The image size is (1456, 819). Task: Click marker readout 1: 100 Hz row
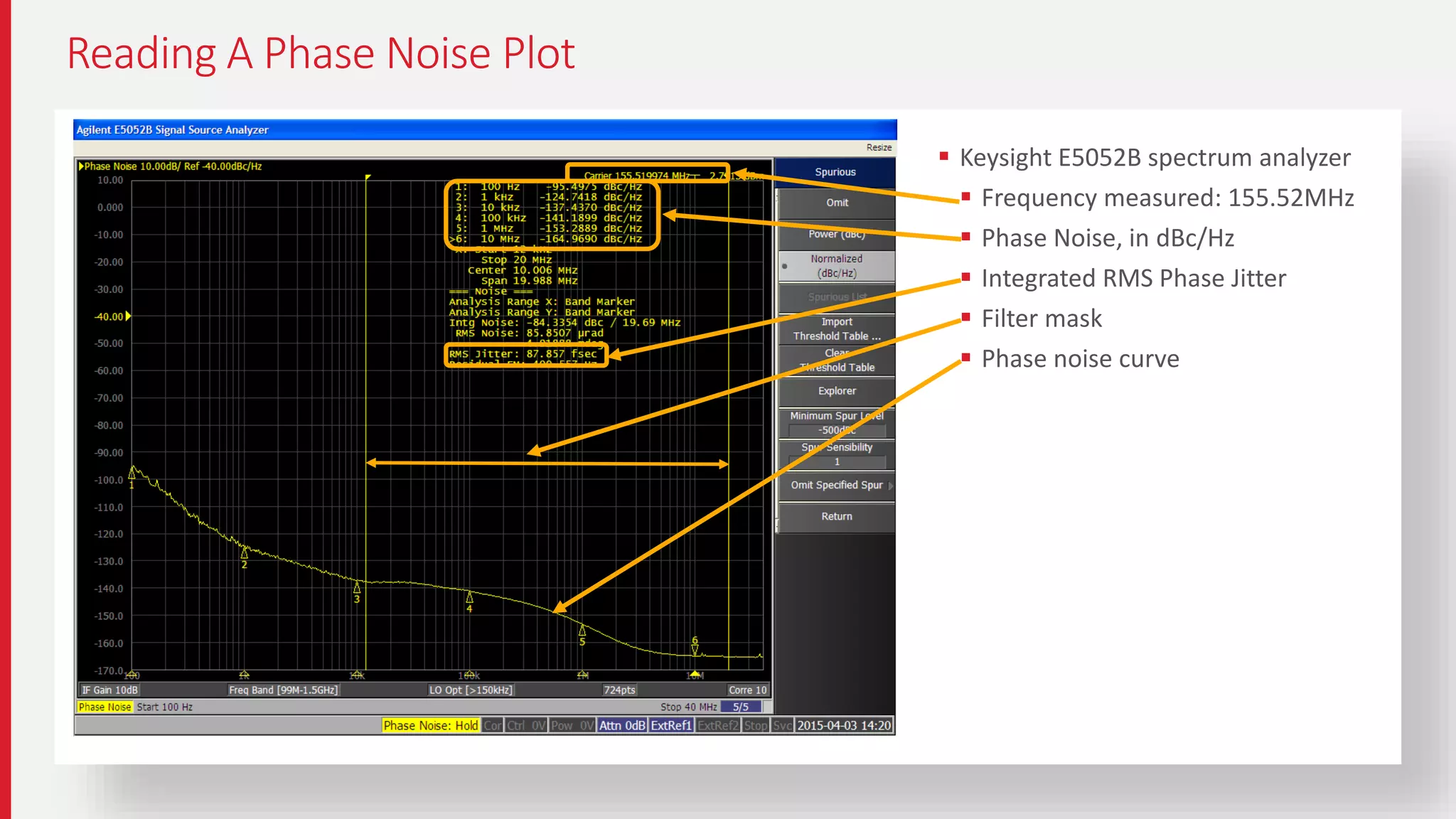pos(549,187)
